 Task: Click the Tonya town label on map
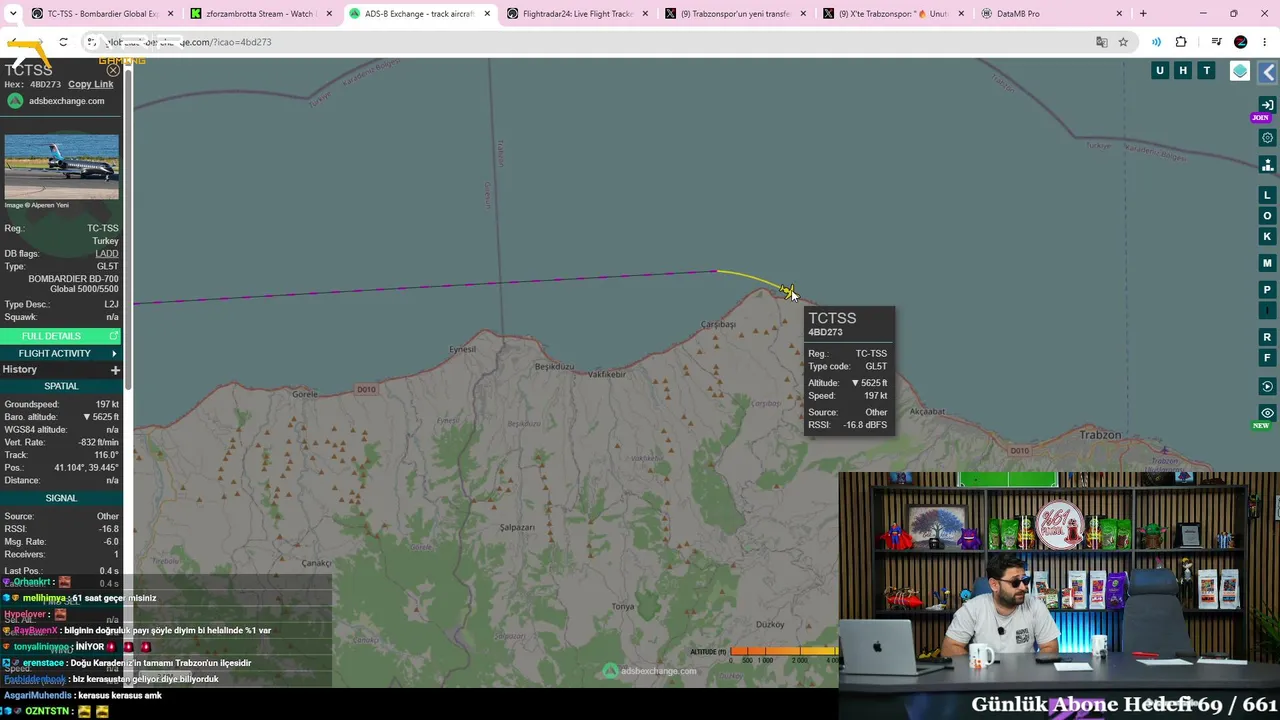[623, 606]
